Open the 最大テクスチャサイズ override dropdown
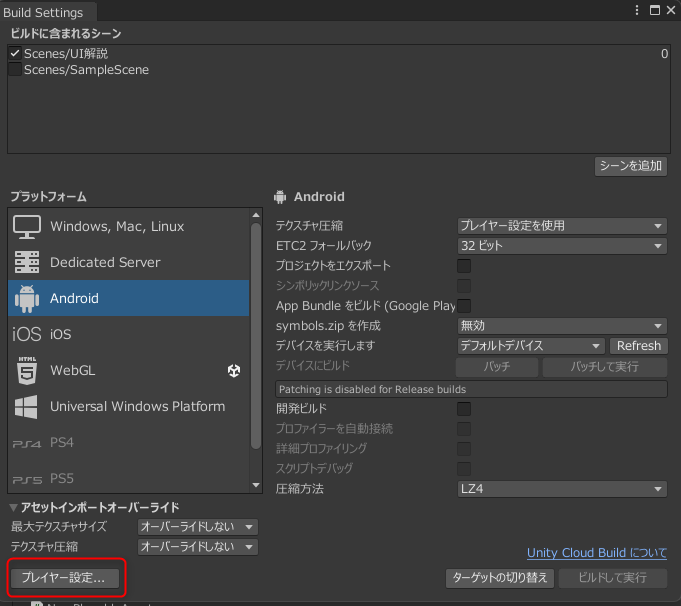Screen dimensions: 681x606 tap(198, 527)
